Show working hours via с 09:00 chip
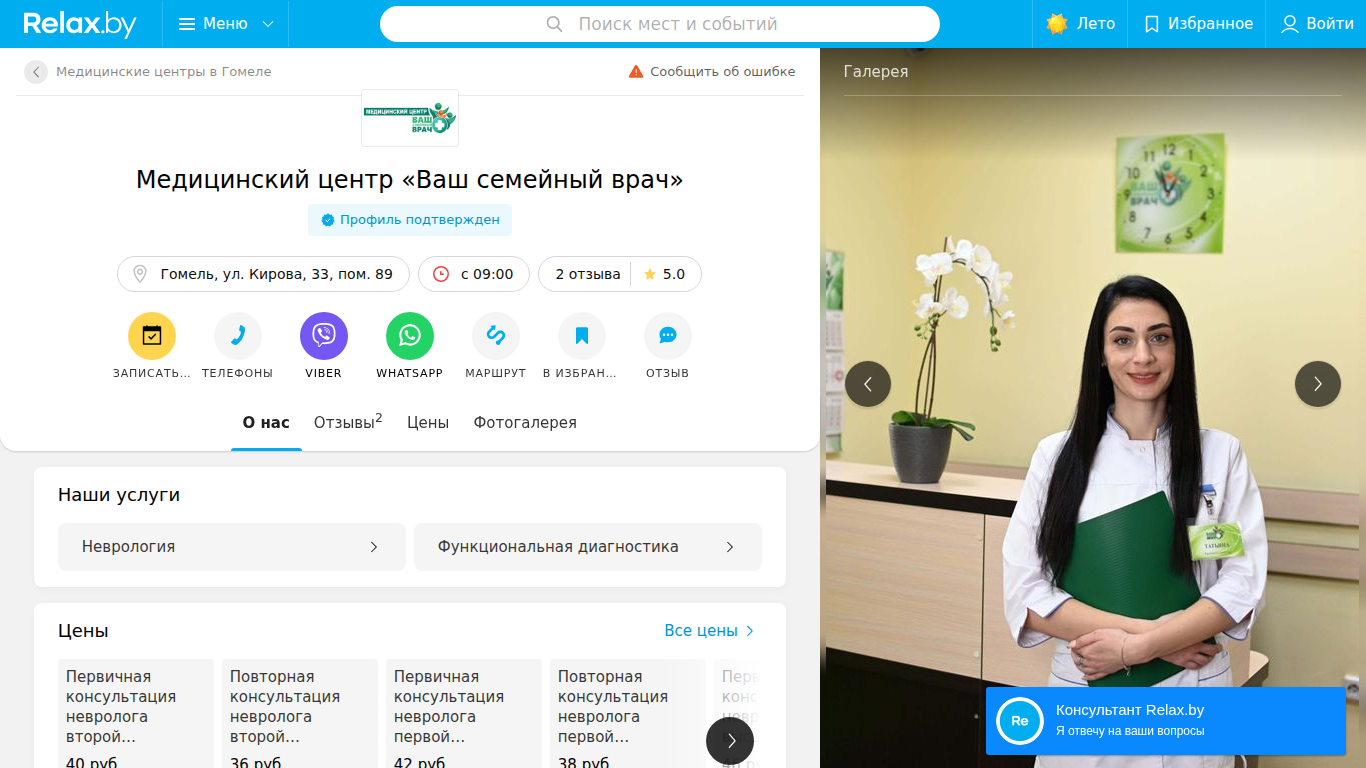Screen dimensions: 1366x768 474,274
